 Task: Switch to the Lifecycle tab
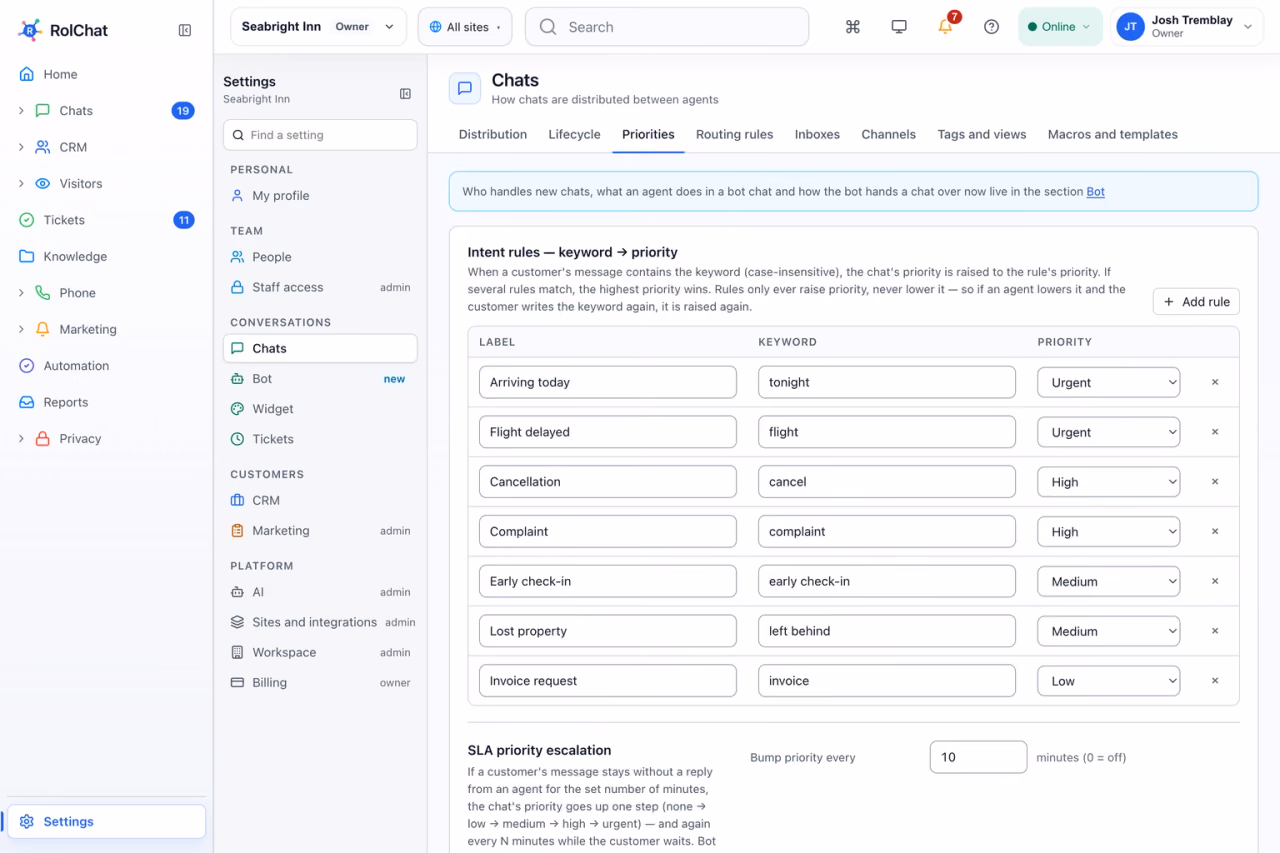[575, 134]
